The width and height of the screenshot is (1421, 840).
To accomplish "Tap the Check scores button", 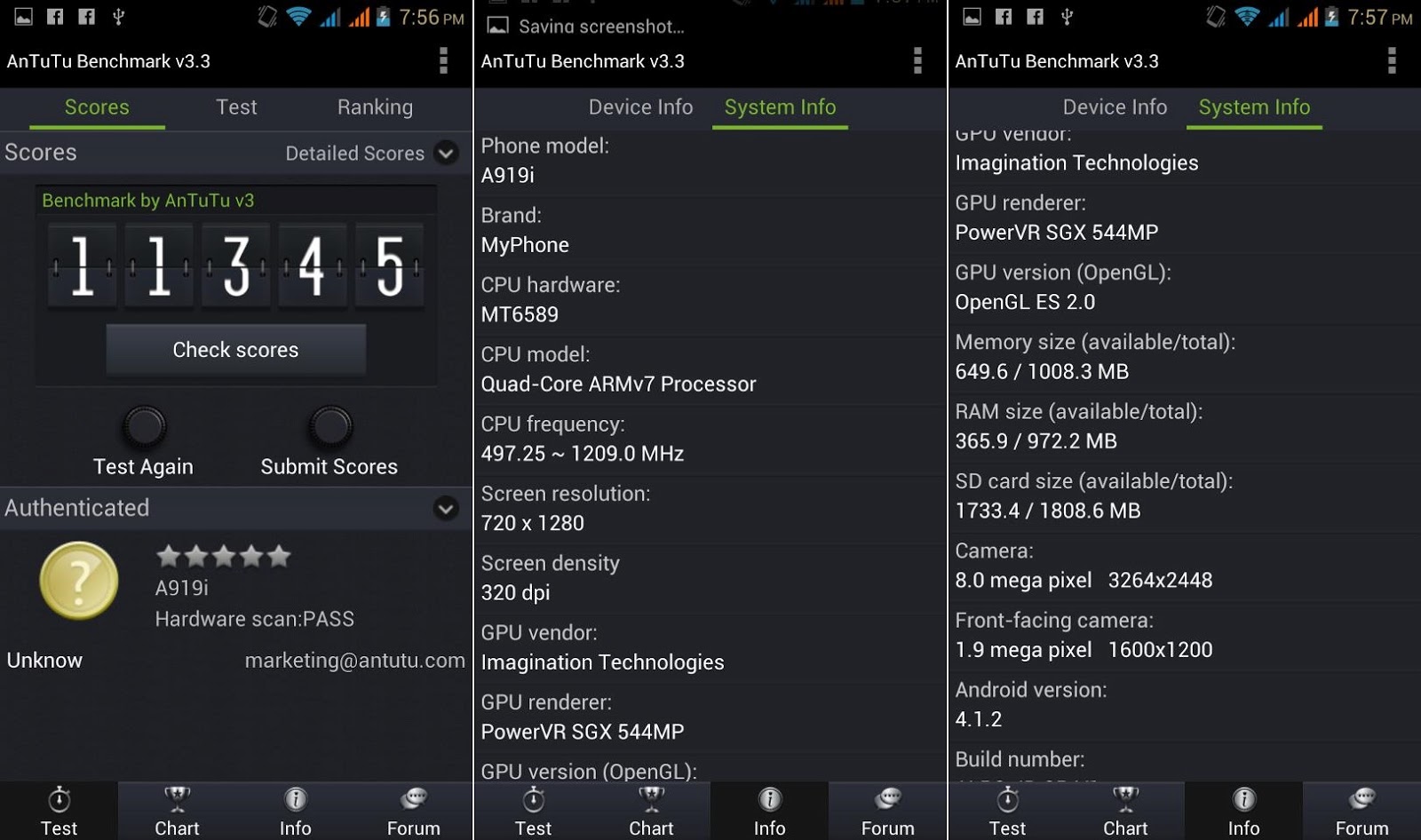I will pos(236,350).
